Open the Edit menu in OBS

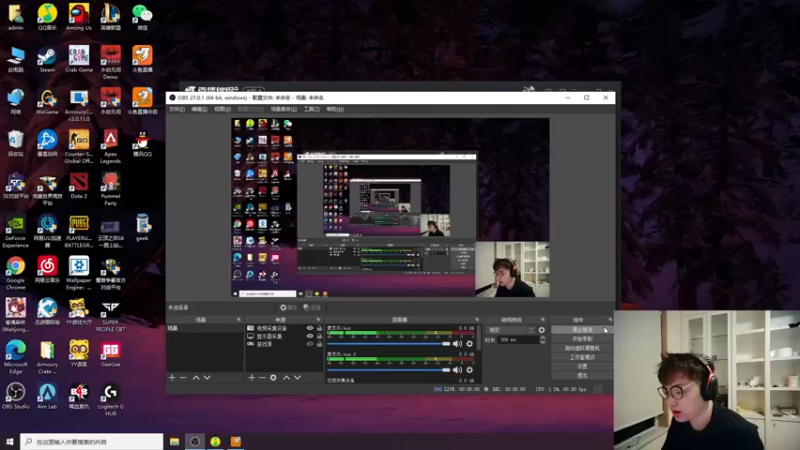tap(199, 109)
